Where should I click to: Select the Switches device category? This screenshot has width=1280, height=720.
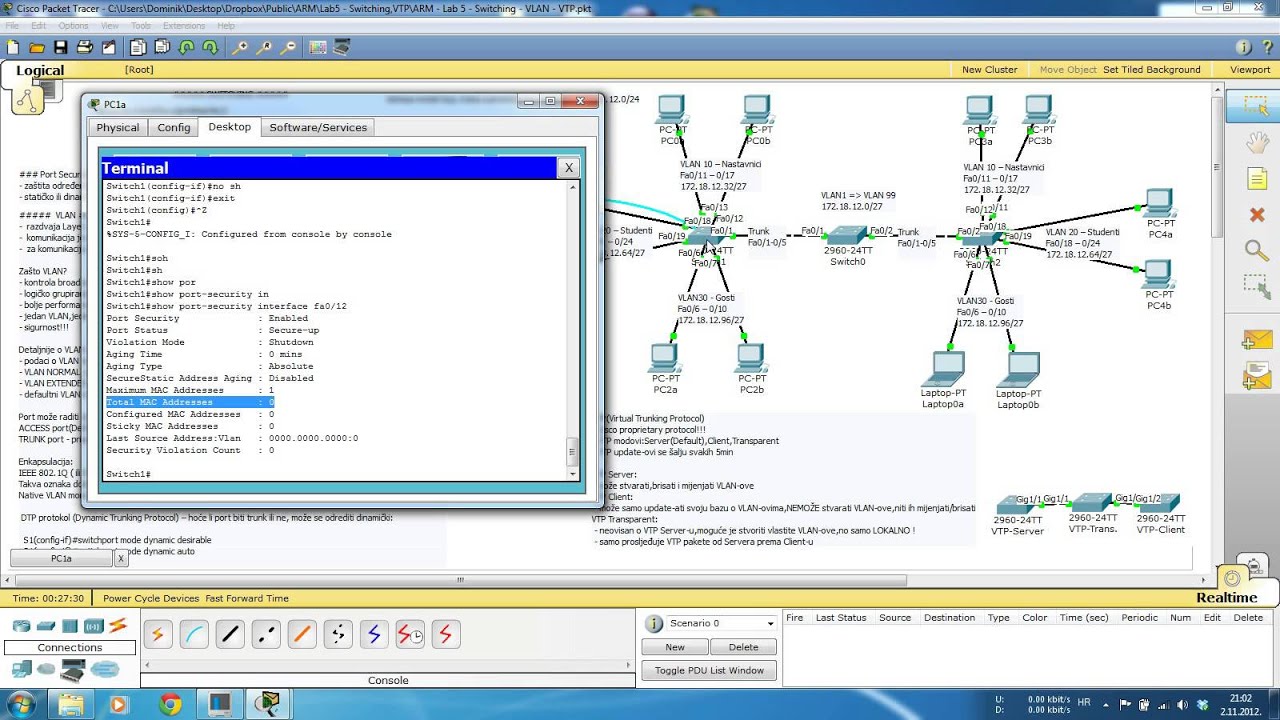(46, 626)
